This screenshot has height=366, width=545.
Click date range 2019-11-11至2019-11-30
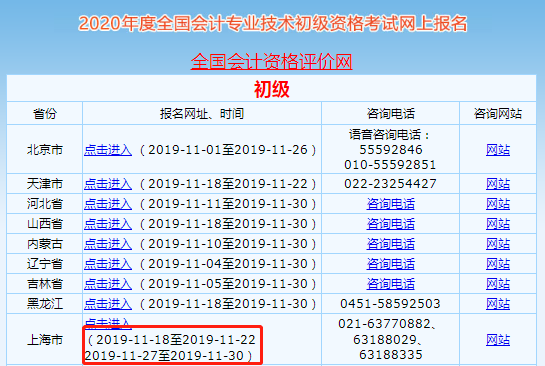228,204
